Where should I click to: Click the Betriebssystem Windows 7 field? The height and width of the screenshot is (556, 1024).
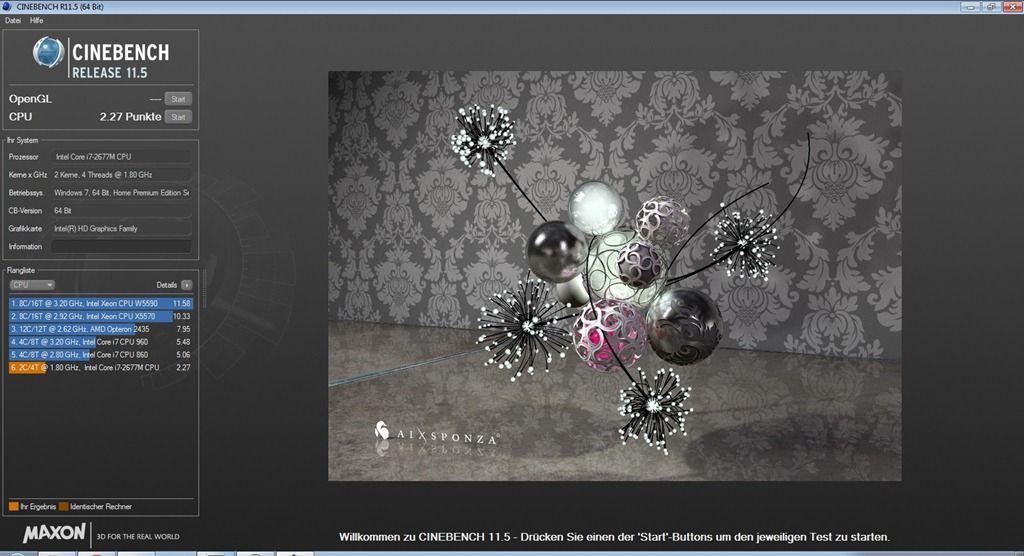121,193
